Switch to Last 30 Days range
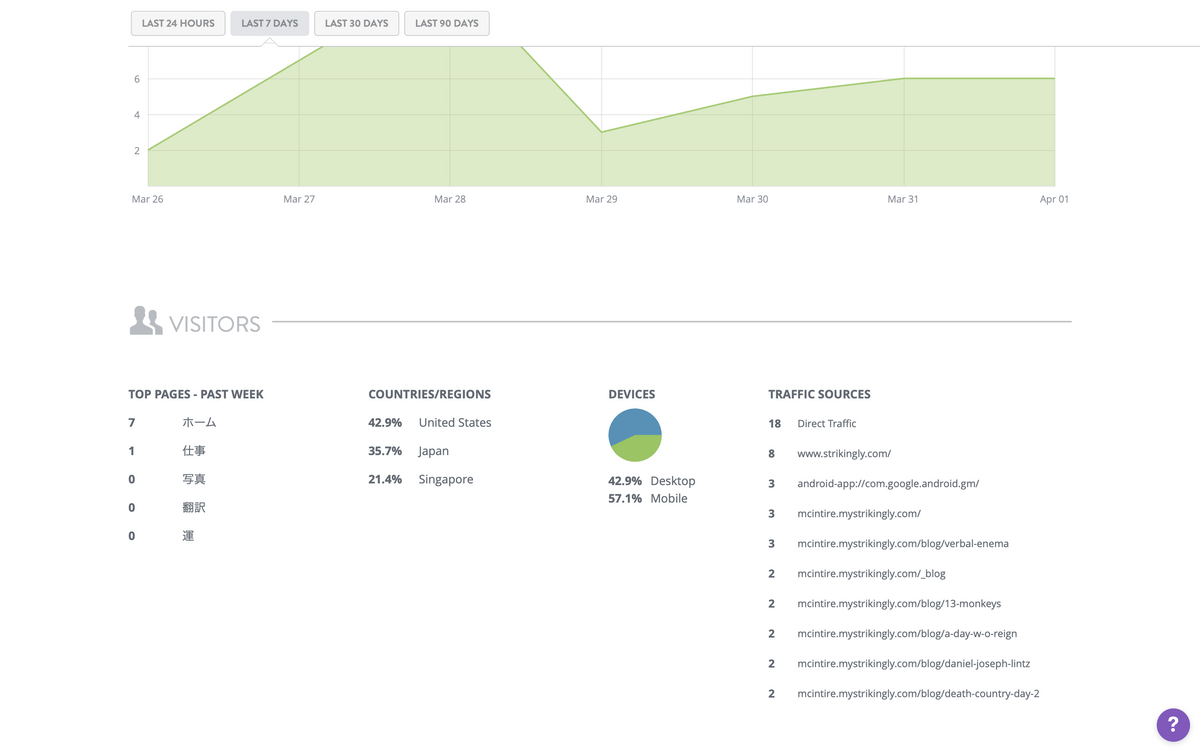This screenshot has width=1200, height=750. 356,23
